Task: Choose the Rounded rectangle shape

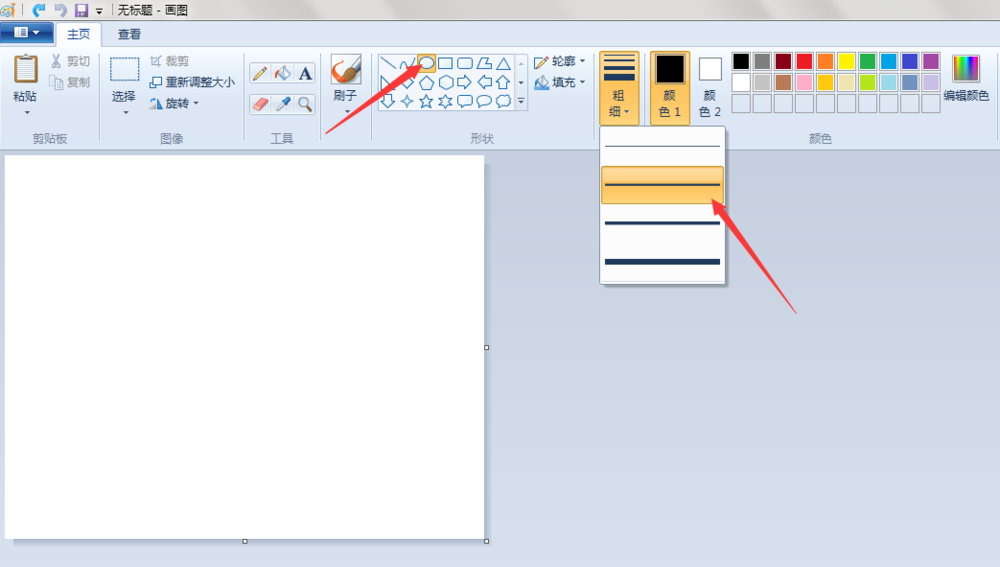Action: click(465, 63)
